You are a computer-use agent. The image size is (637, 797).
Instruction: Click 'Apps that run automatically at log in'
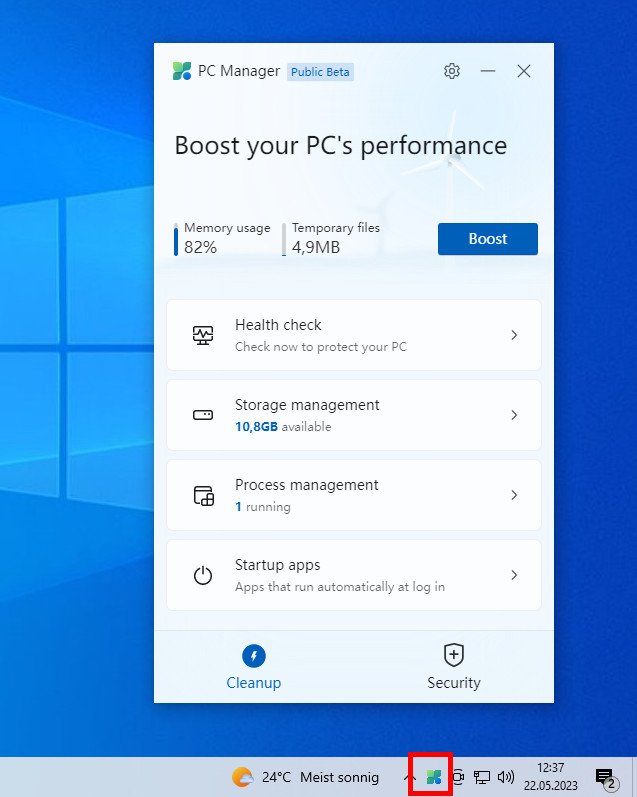(340, 587)
